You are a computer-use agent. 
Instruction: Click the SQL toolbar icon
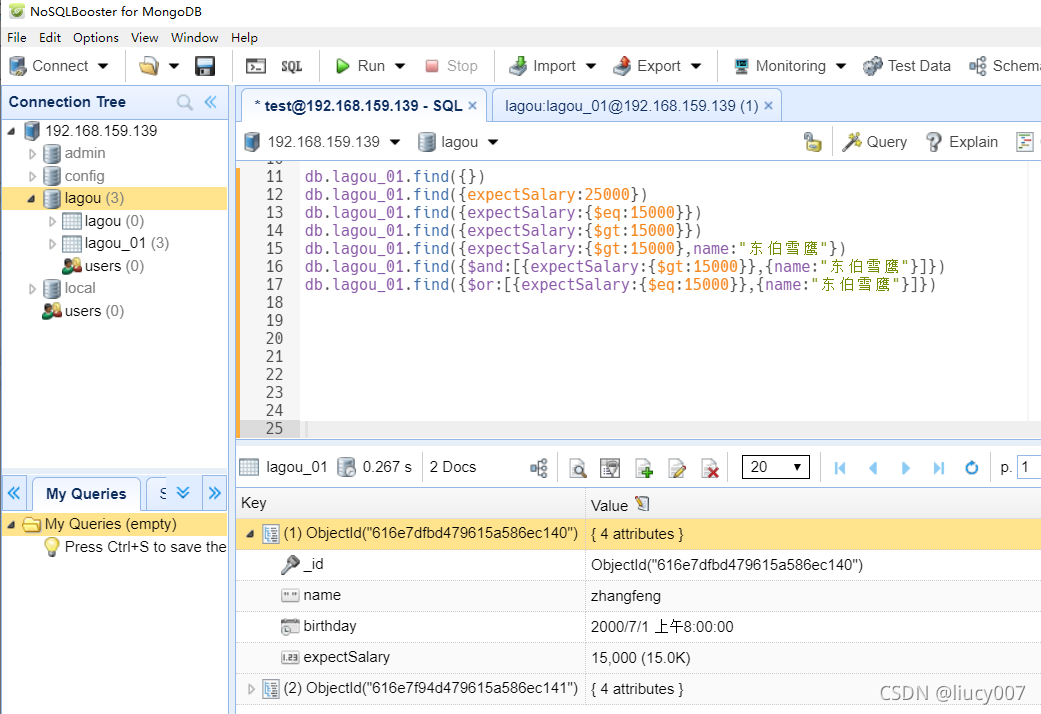[291, 66]
